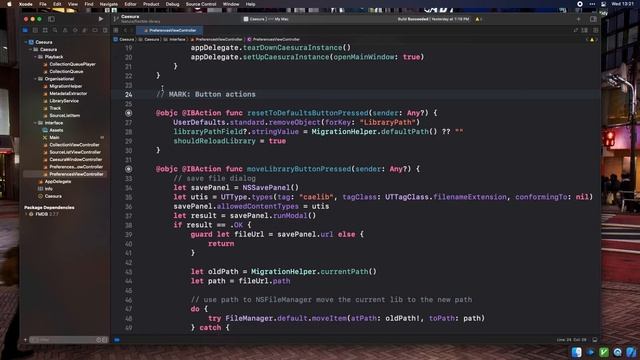640x360 pixels.
Task: Open Main storyboard in navigator
Action: (54, 138)
